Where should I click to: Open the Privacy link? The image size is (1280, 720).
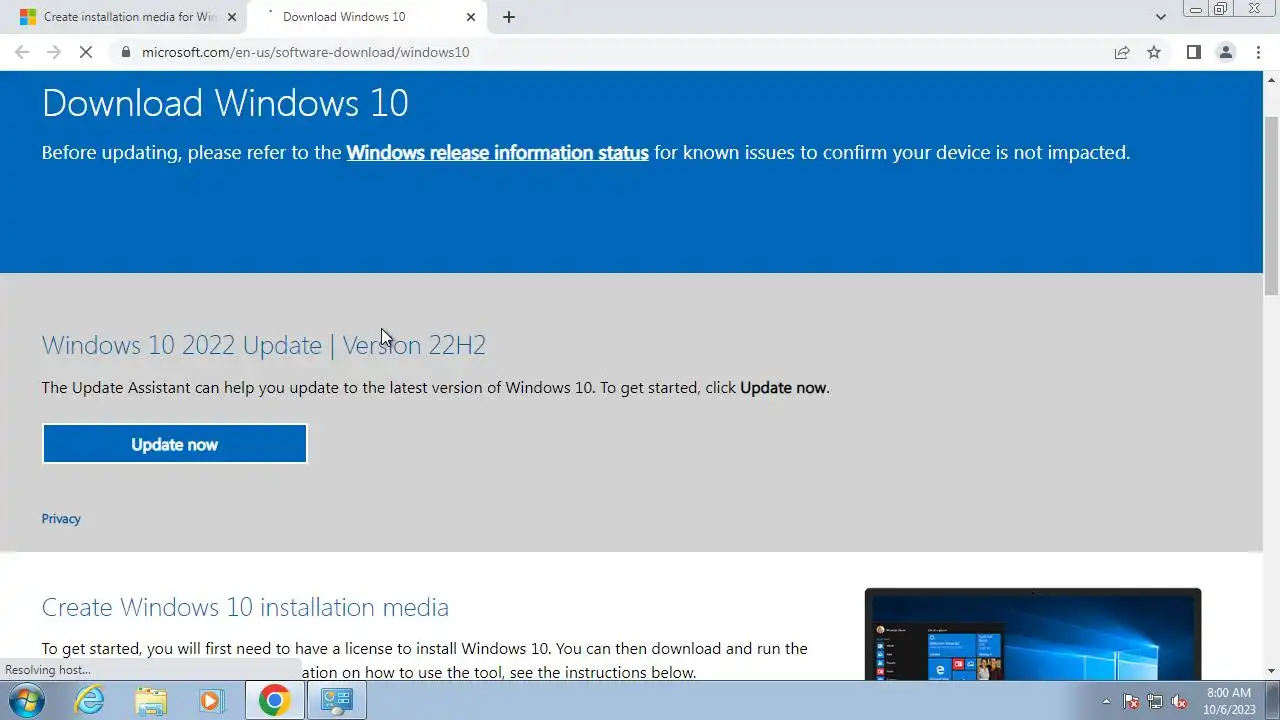point(61,518)
